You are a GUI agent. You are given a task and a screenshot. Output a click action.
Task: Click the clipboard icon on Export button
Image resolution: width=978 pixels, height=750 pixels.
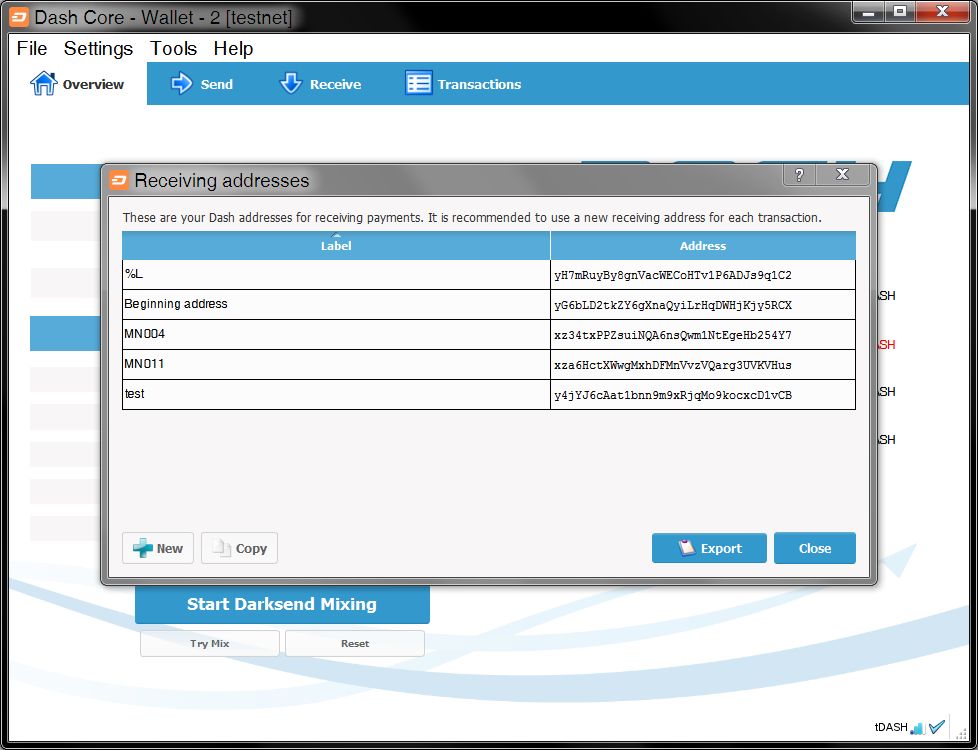[x=686, y=547]
